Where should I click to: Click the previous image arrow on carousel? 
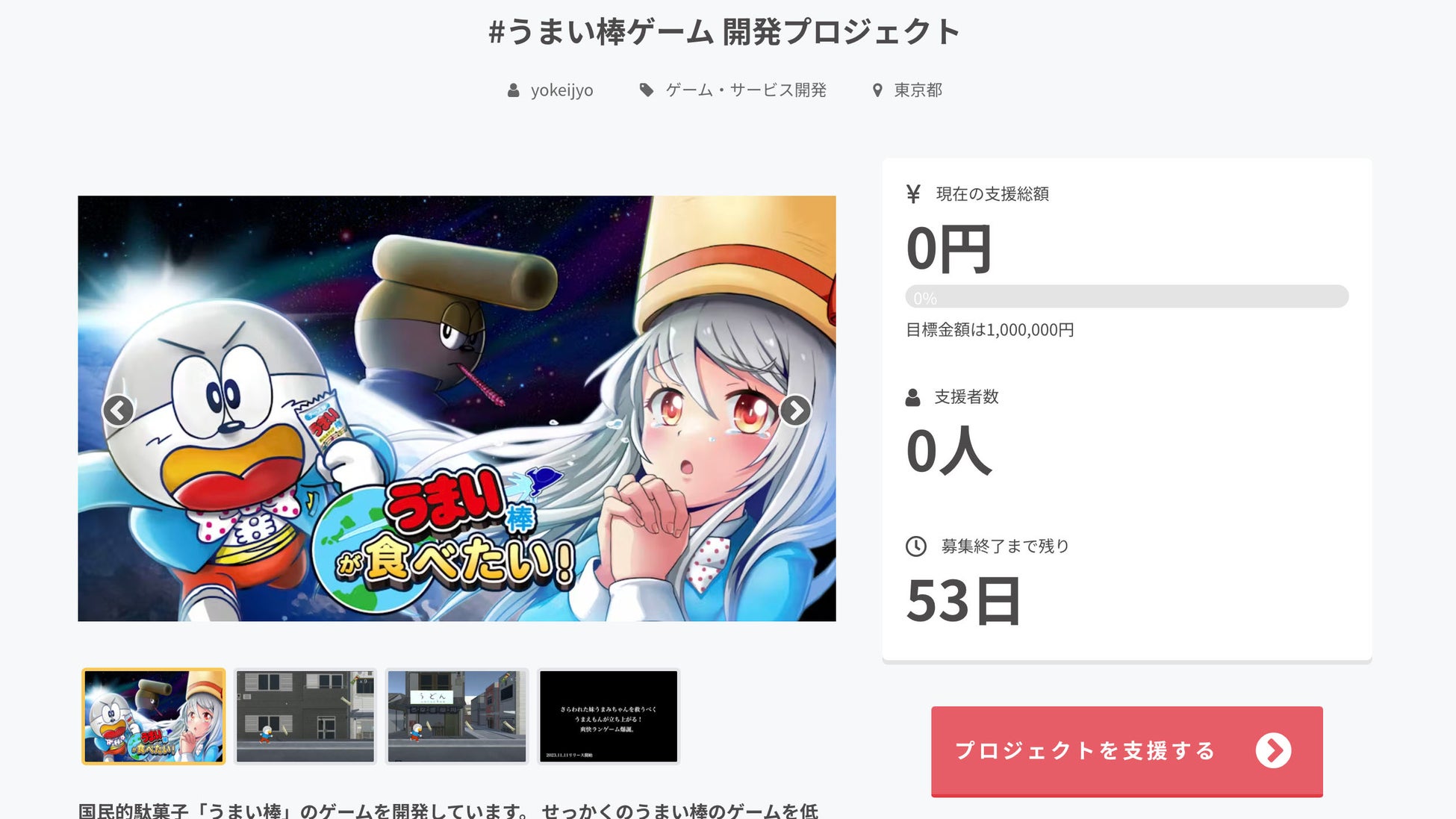point(118,410)
